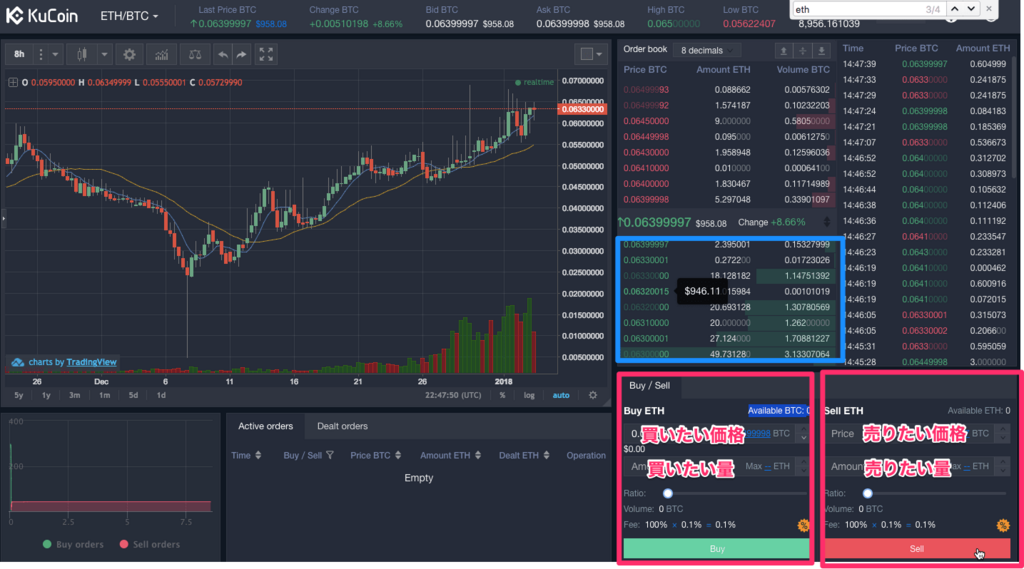This screenshot has height=569, width=1024.
Task: Open ETH/BTC trading pair dropdown
Action: click(129, 17)
